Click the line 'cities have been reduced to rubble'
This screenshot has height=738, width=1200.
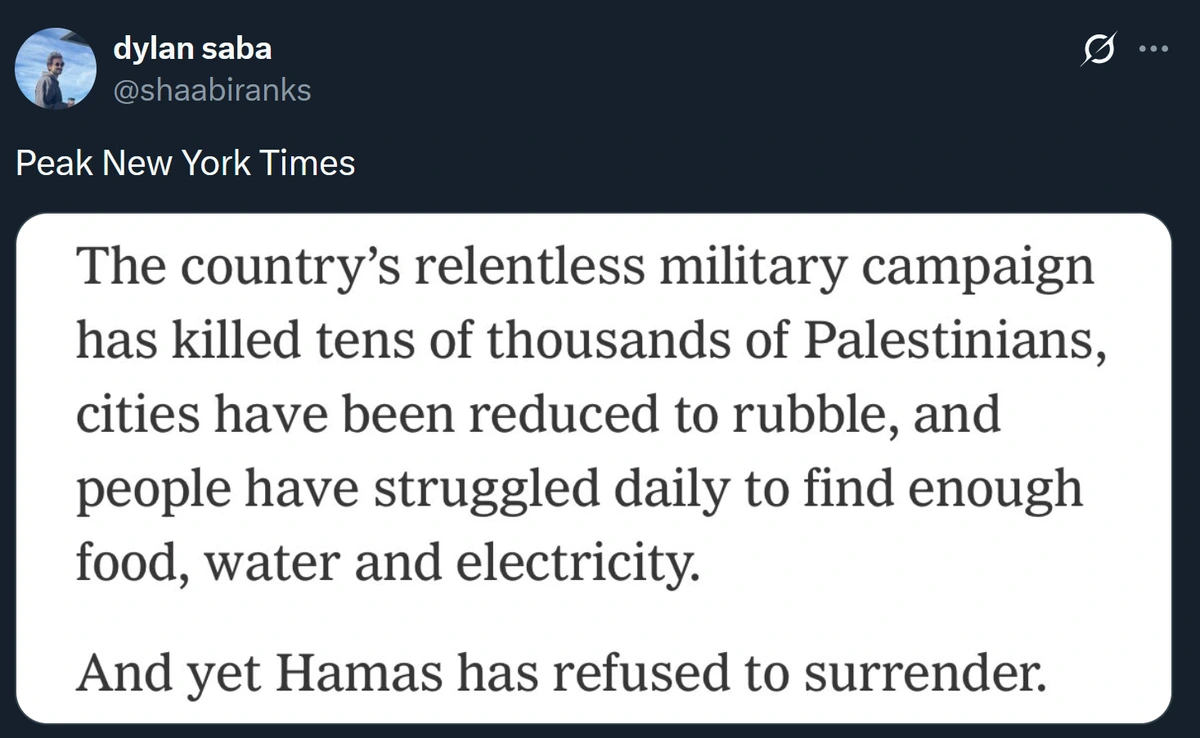point(538,412)
